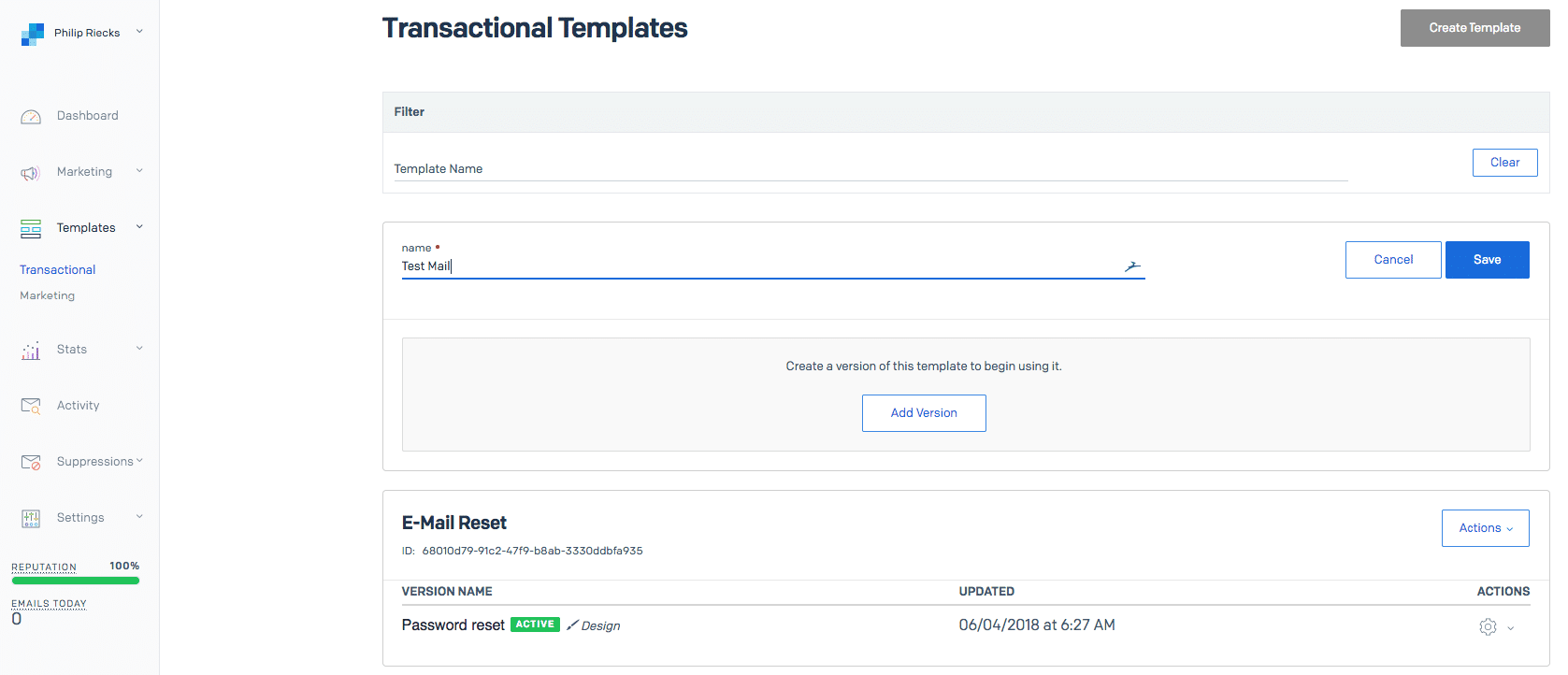Click the Filter section header

(x=966, y=112)
